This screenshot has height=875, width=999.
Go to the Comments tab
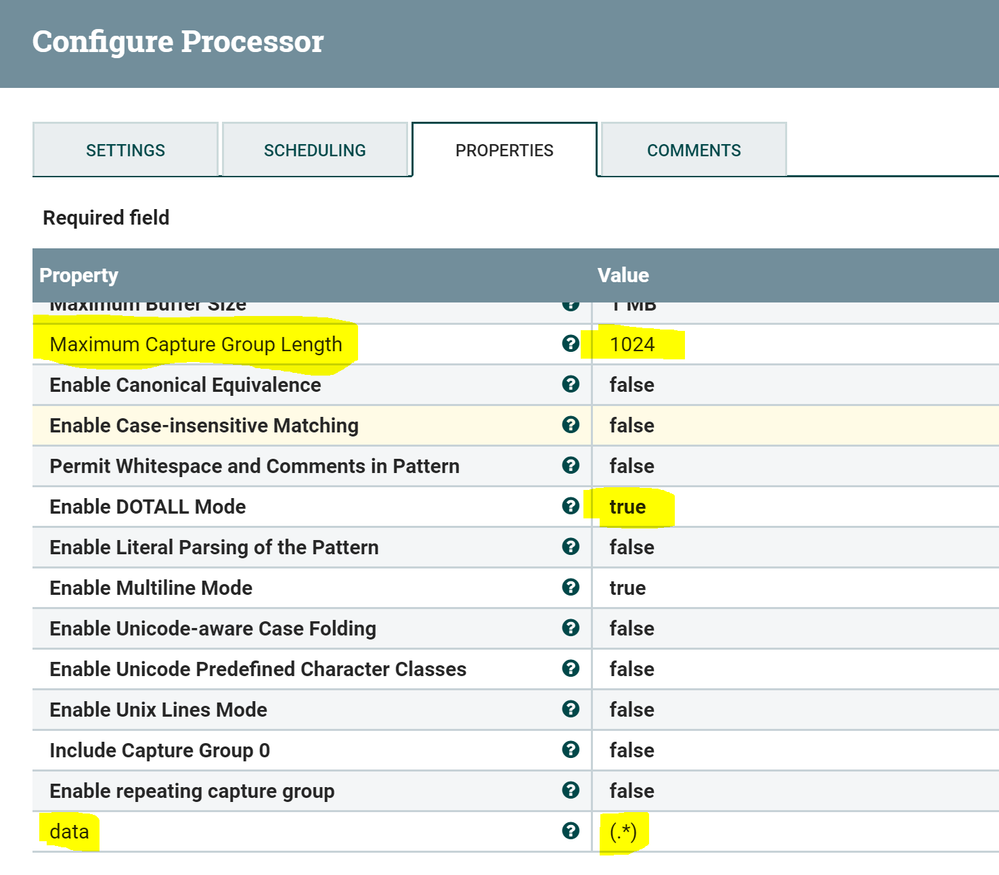(693, 150)
